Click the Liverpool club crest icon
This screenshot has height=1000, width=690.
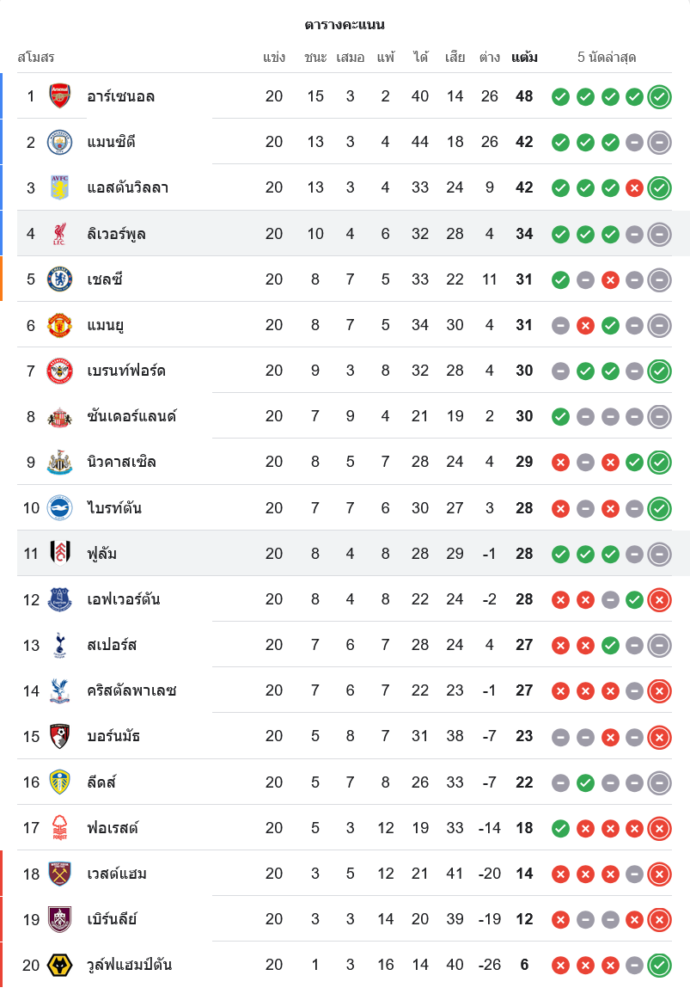pyautogui.click(x=60, y=233)
